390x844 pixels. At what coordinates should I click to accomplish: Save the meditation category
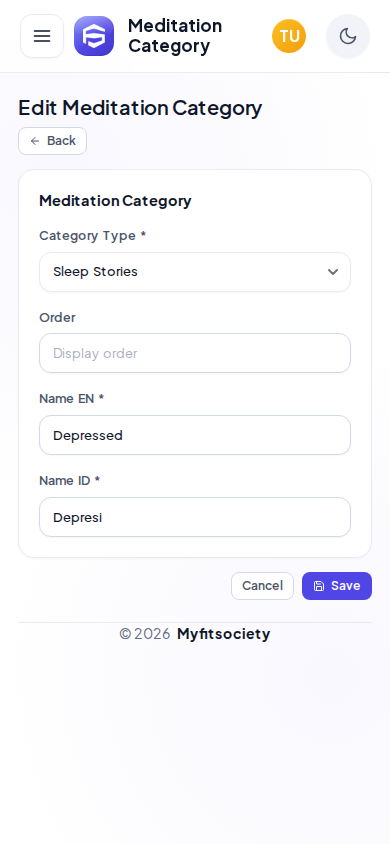tap(337, 586)
